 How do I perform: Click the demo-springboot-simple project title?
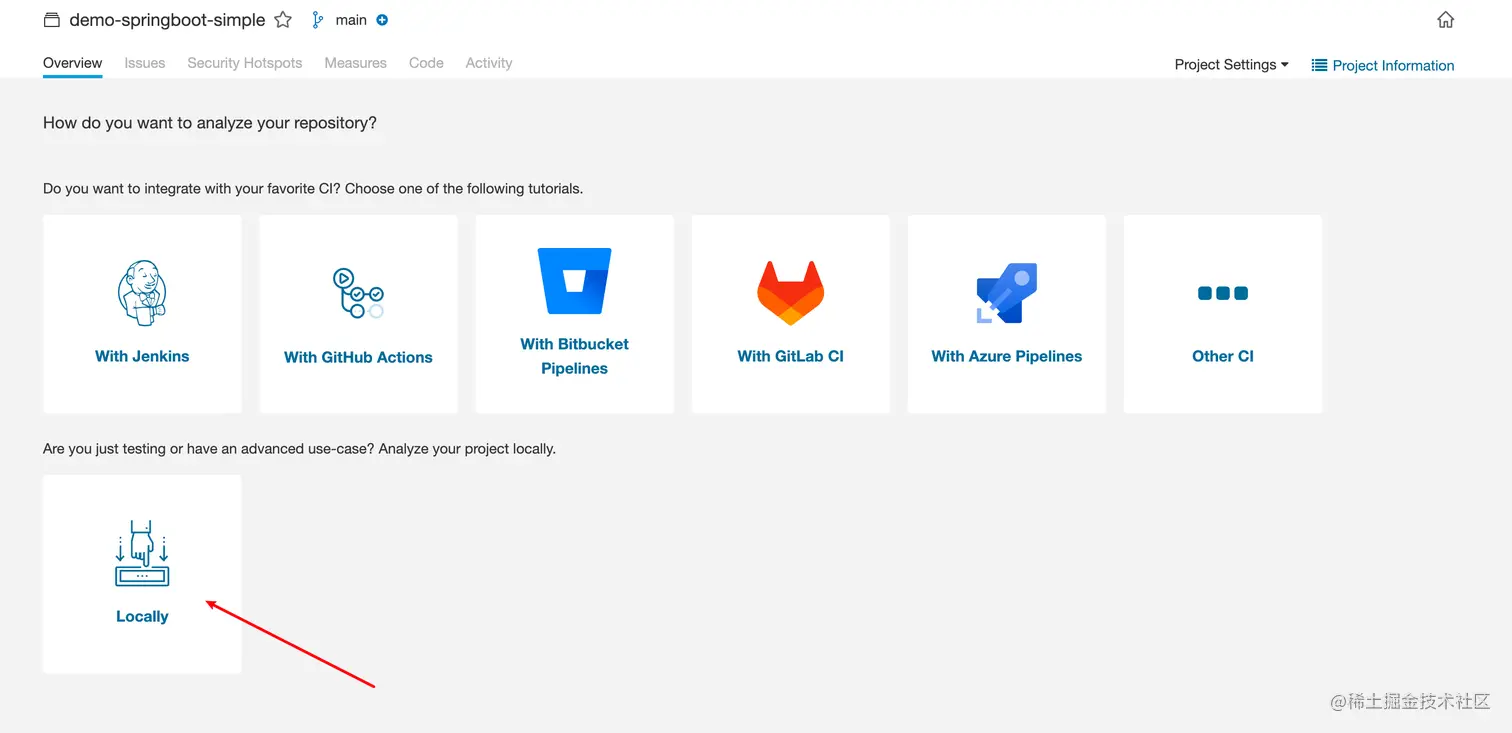pos(167,20)
